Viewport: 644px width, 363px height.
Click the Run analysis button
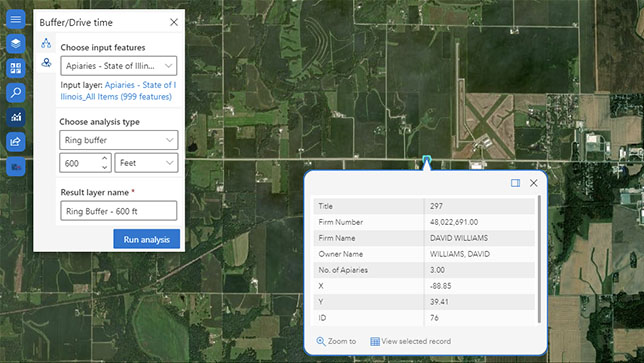point(147,239)
